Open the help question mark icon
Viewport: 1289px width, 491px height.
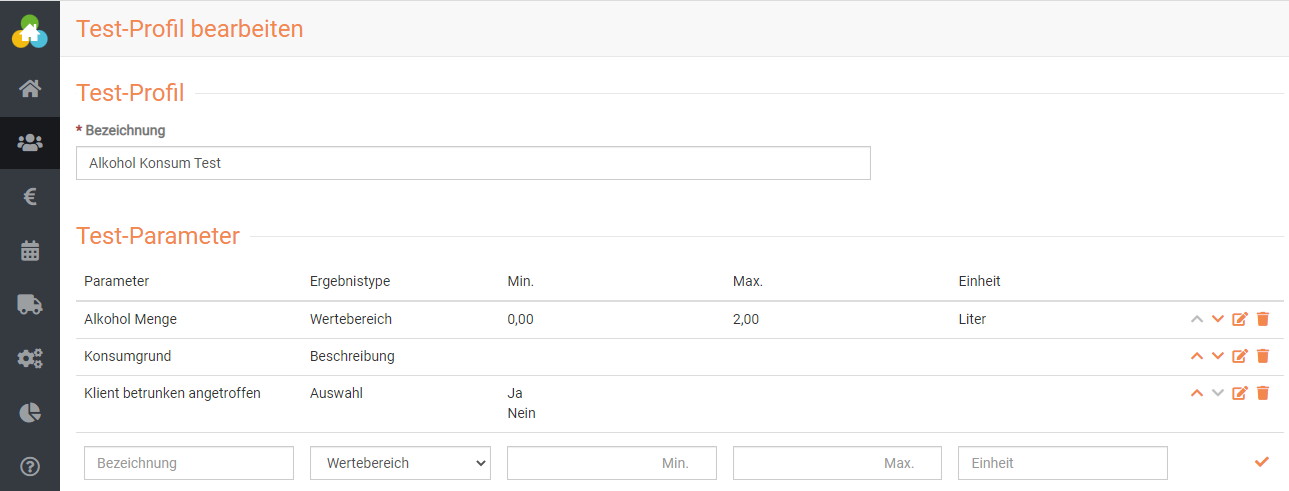[x=30, y=466]
